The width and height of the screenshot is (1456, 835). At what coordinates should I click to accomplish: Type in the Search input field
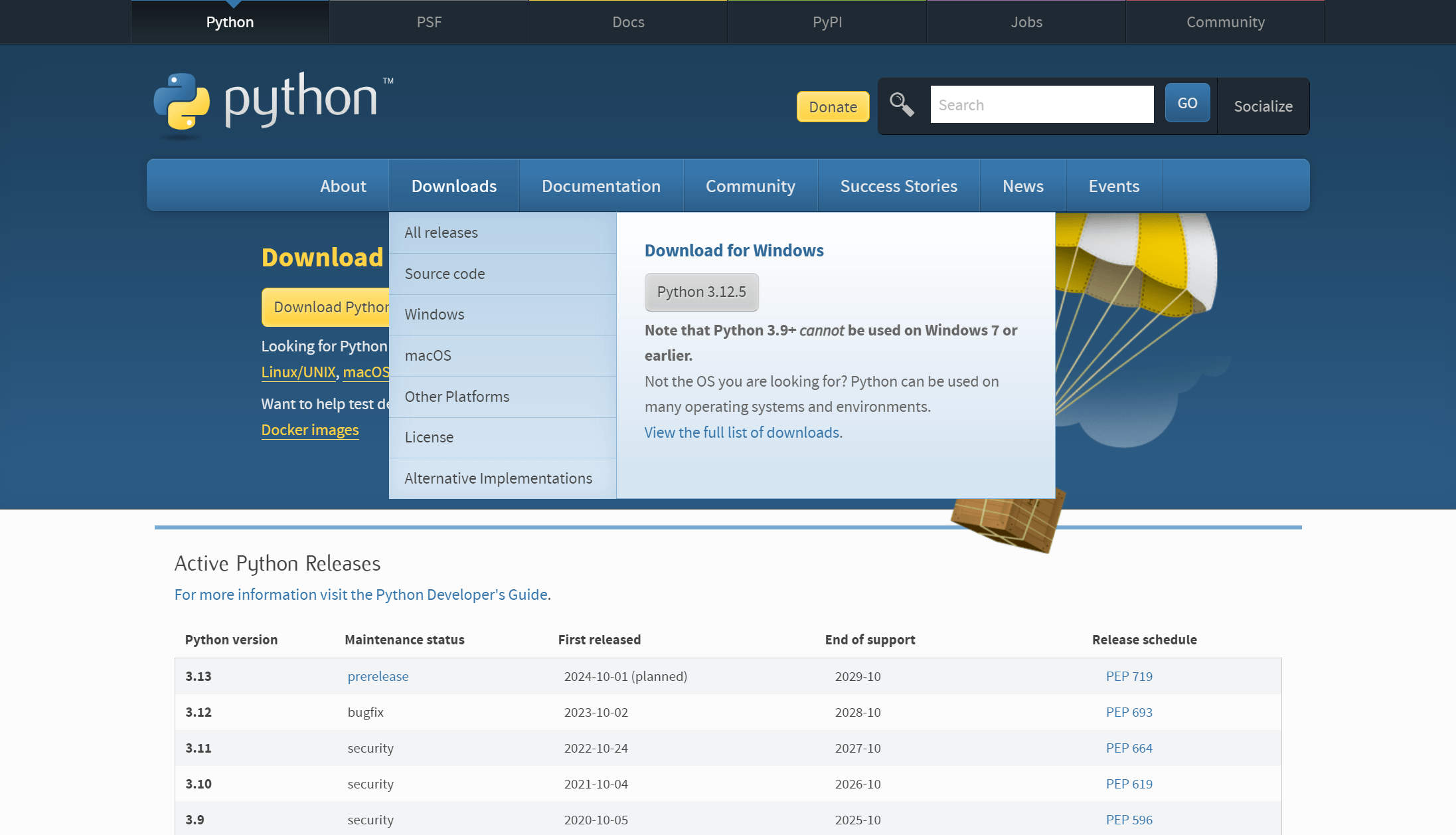point(1041,105)
